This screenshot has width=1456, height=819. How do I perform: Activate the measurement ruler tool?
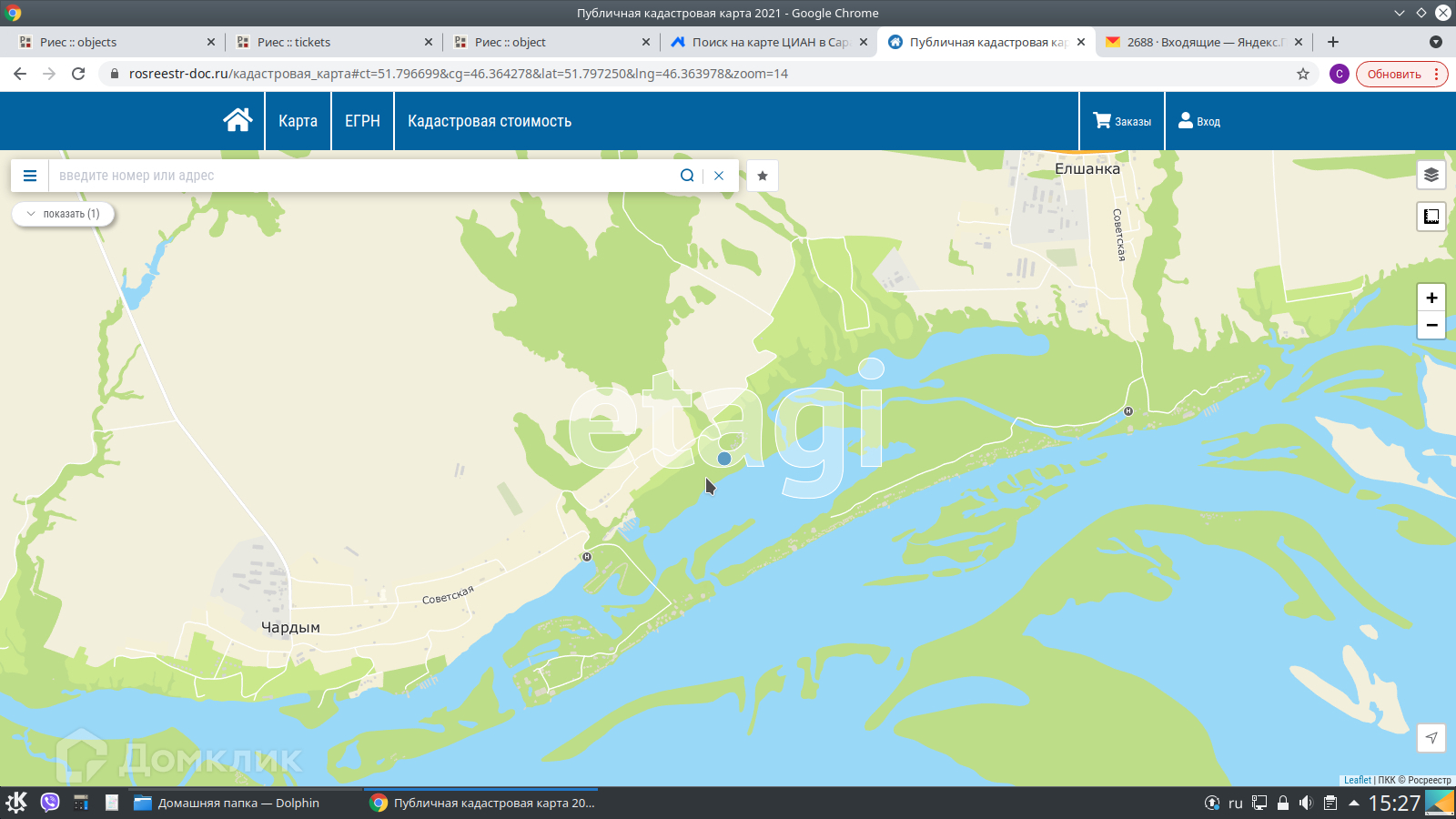pos(1431,216)
